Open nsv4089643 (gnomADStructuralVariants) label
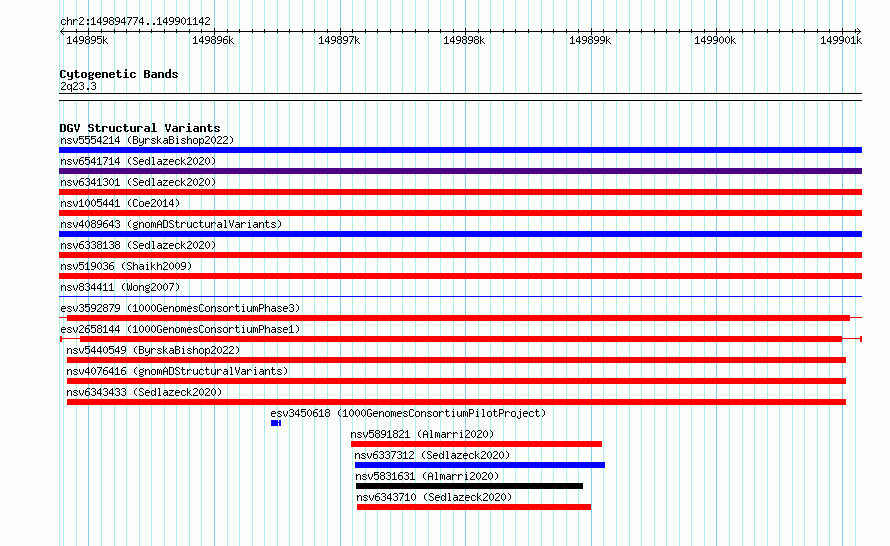This screenshot has width=890, height=546. tap(171, 224)
